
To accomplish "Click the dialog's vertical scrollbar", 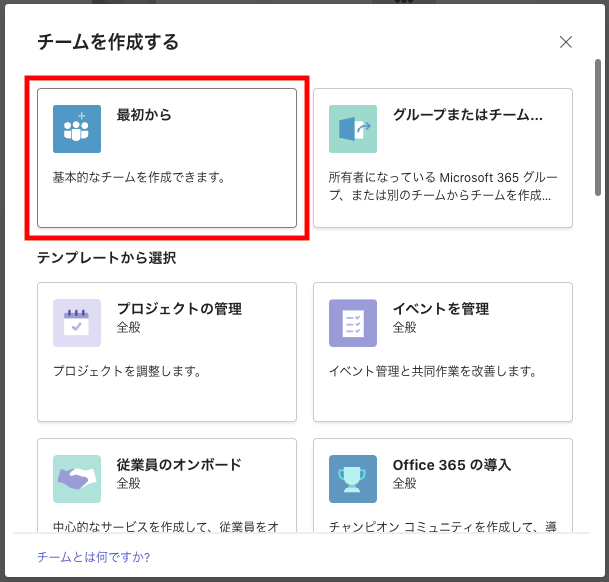I will coord(598,127).
